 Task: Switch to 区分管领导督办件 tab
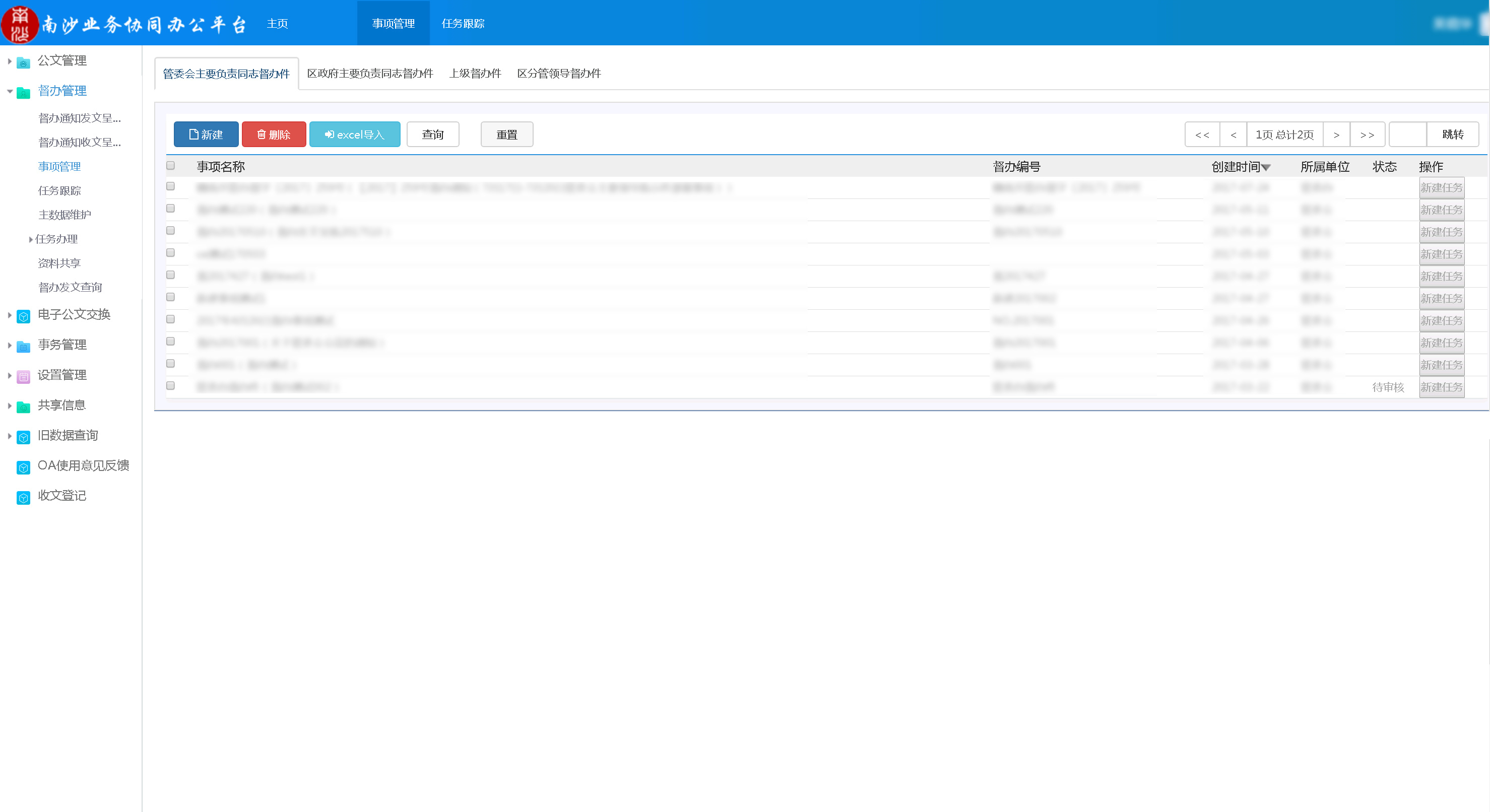(x=559, y=74)
